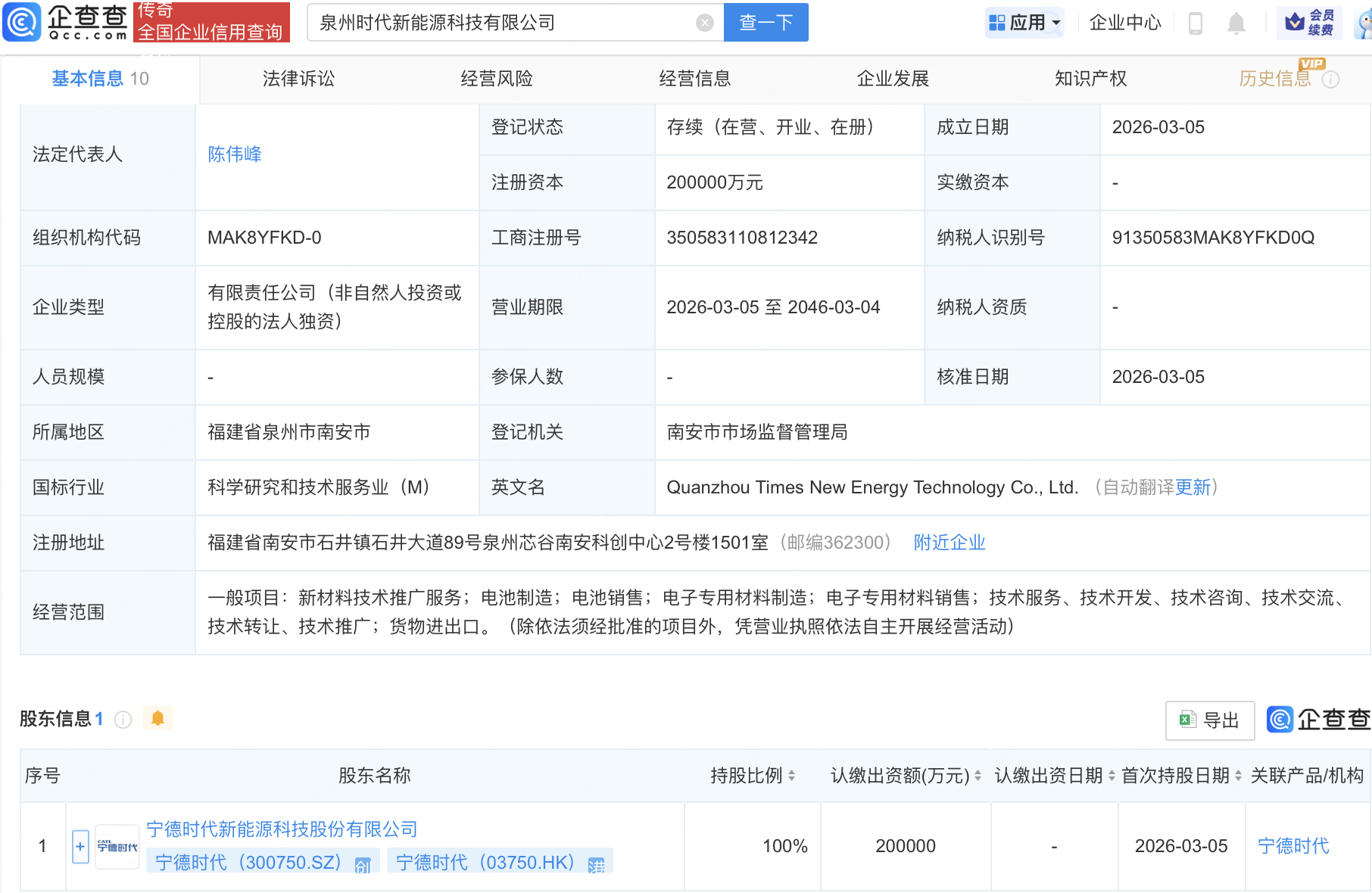Switch to the 法律诉讼 tab
This screenshot has height=893, width=1372.
click(298, 78)
